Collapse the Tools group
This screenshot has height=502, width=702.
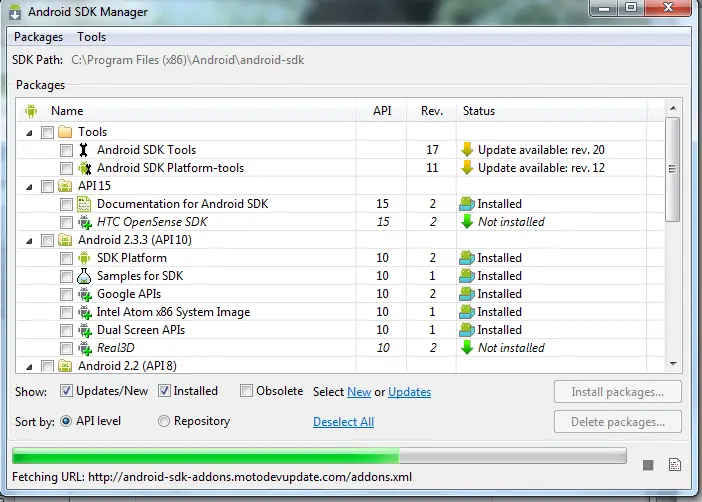click(x=30, y=133)
